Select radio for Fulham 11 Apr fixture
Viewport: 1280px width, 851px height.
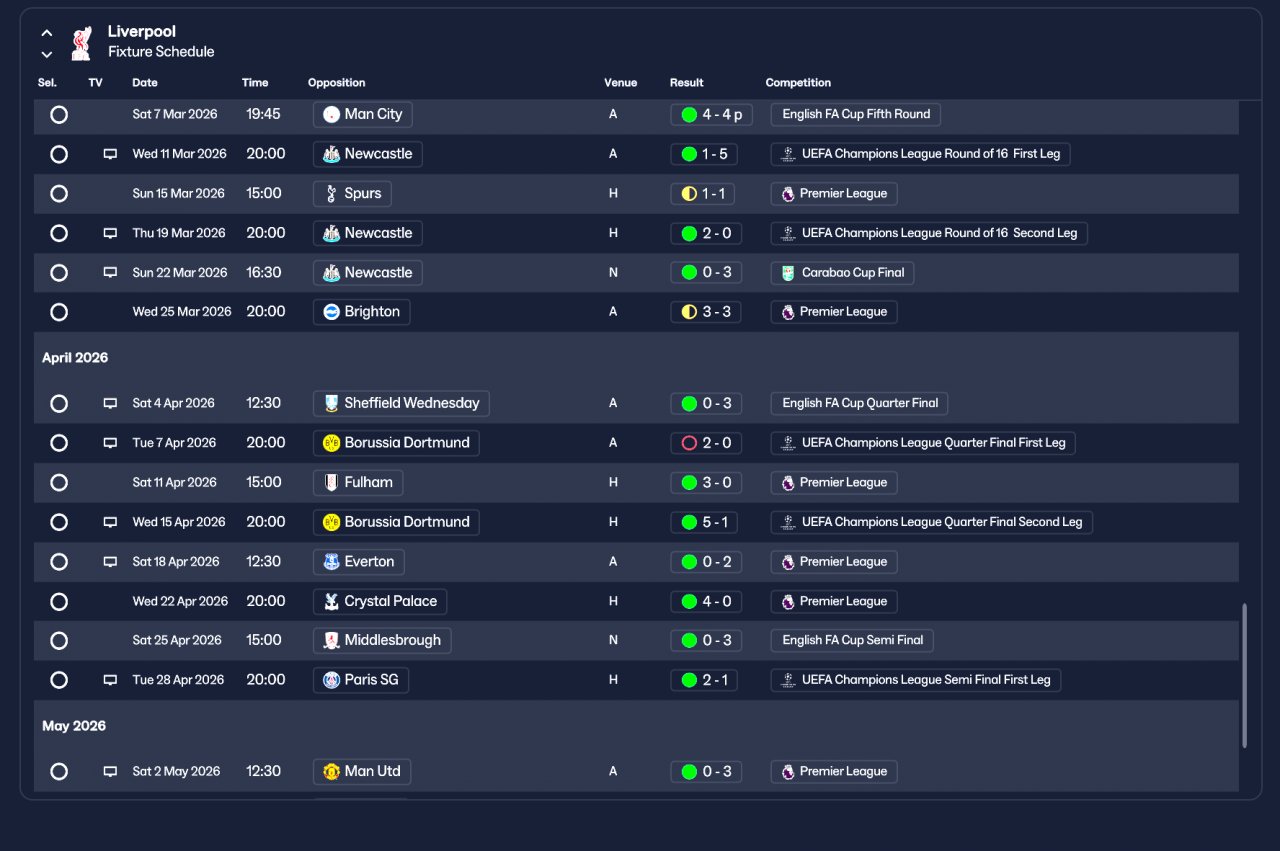pyautogui.click(x=59, y=482)
